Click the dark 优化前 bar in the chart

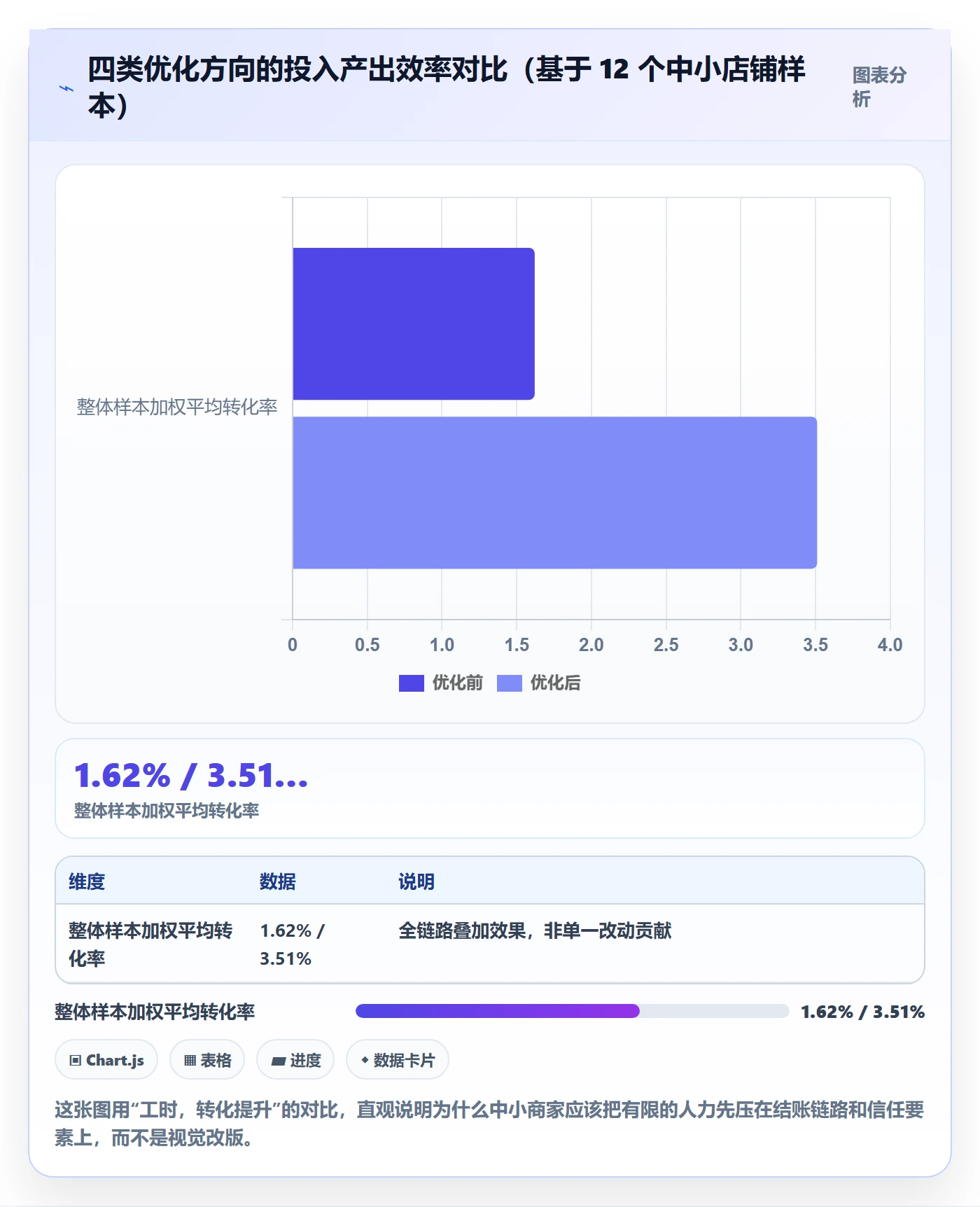click(414, 324)
